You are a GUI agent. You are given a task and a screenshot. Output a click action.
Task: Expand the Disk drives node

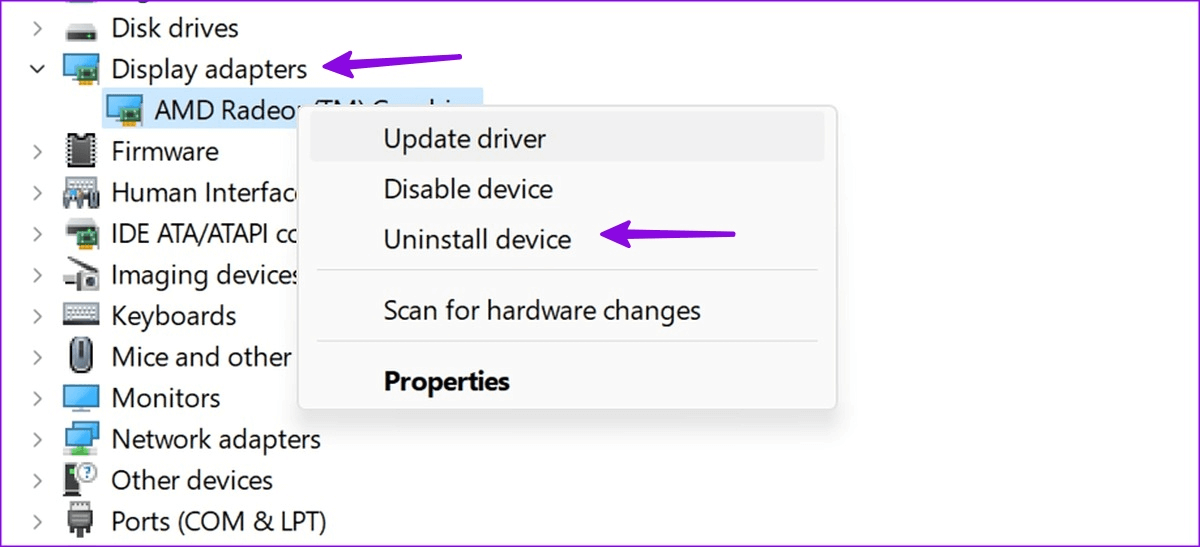point(38,28)
